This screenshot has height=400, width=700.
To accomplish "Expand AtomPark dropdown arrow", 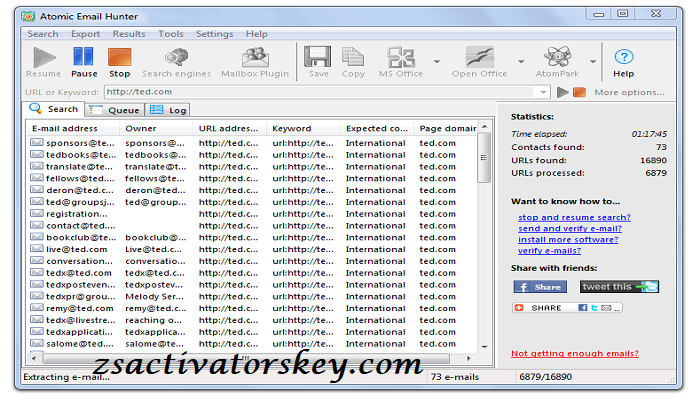I will [x=593, y=62].
